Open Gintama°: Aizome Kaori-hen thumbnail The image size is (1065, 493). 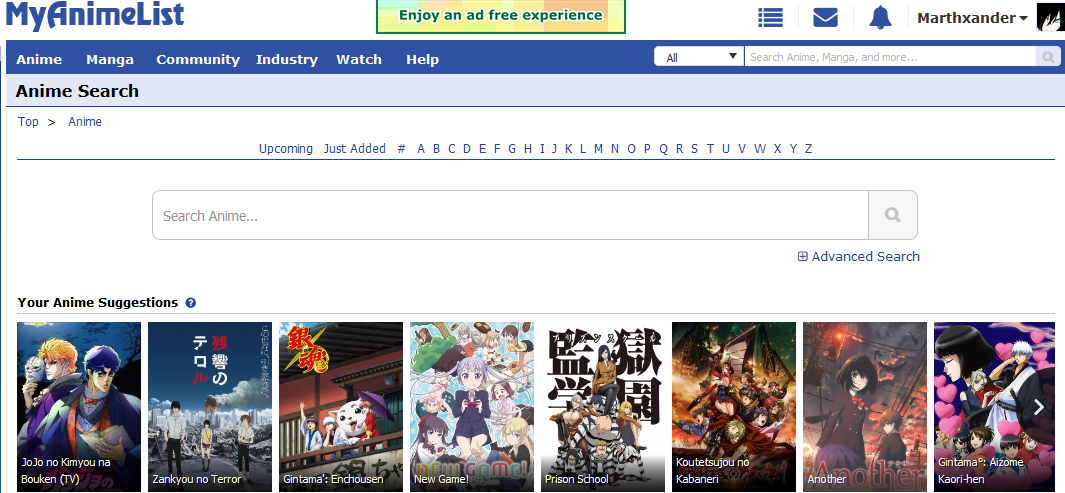click(994, 407)
